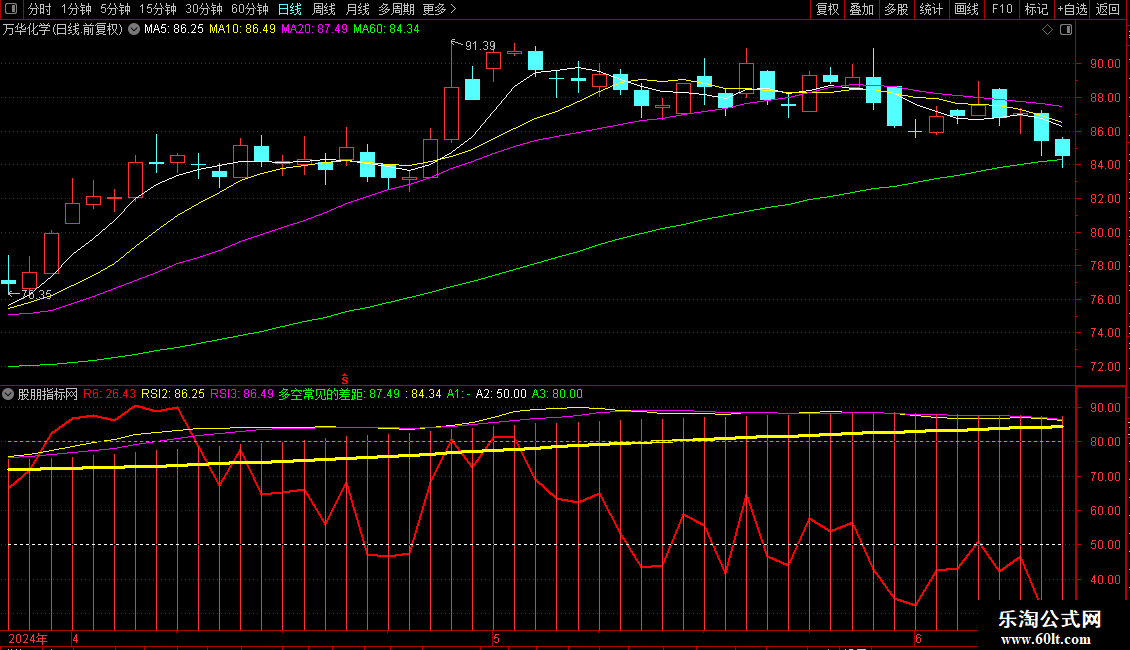Viewport: 1130px width, 650px height.
Task: Click 返回 to go back
Action: (x=1108, y=9)
